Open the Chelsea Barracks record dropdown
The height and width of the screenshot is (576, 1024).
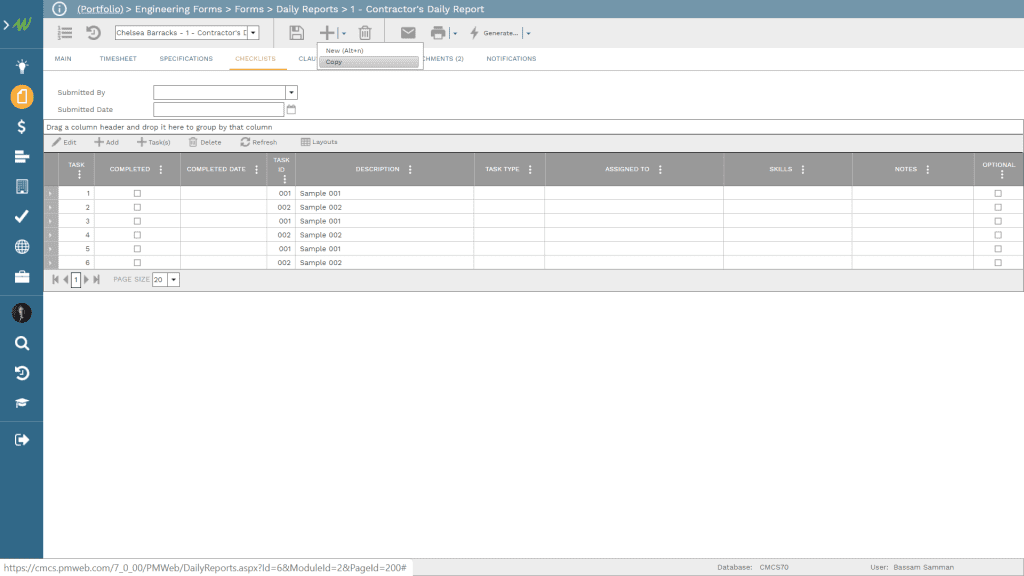pos(253,33)
